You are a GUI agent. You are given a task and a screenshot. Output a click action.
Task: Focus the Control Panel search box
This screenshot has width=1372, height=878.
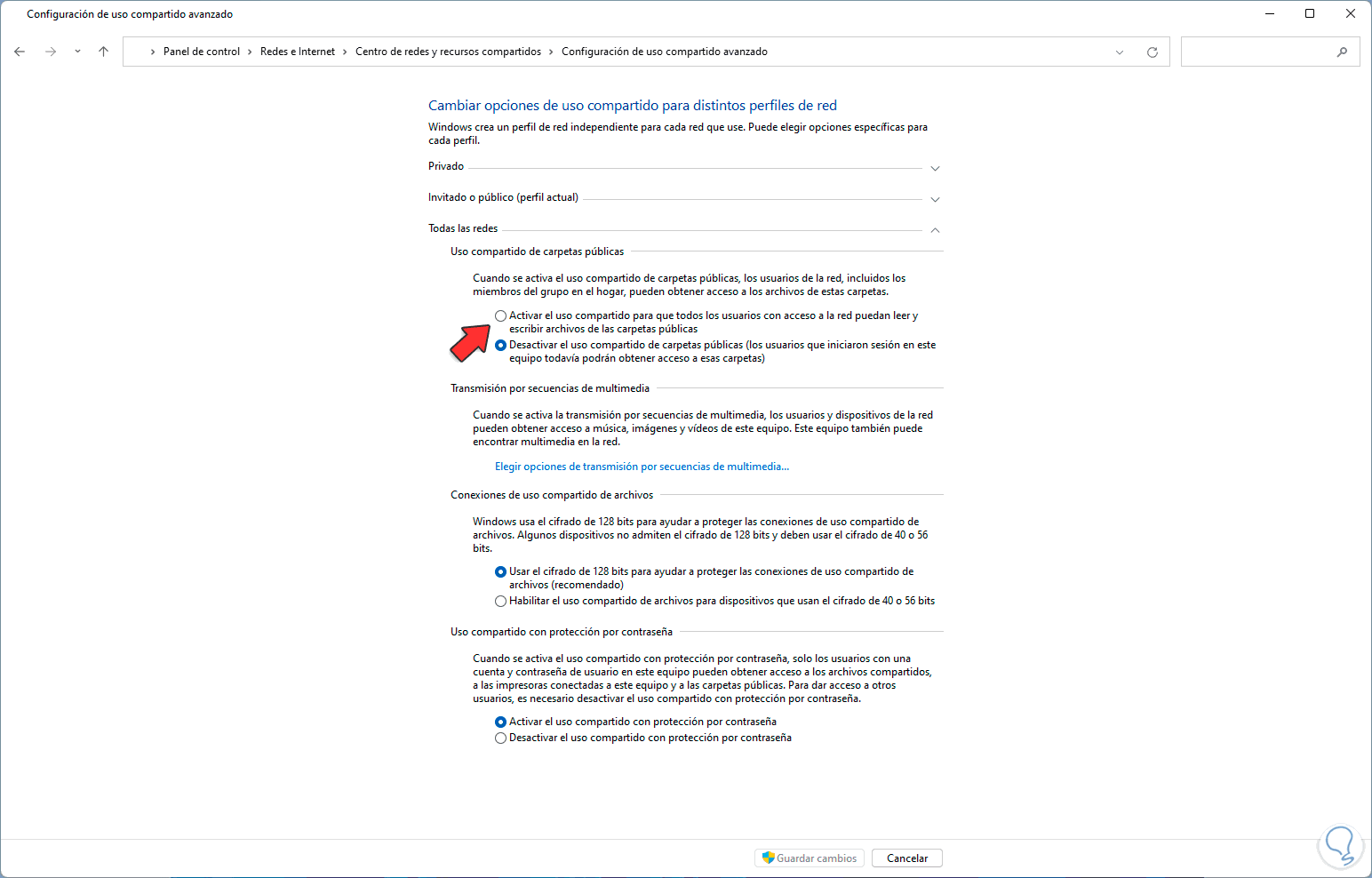1270,52
